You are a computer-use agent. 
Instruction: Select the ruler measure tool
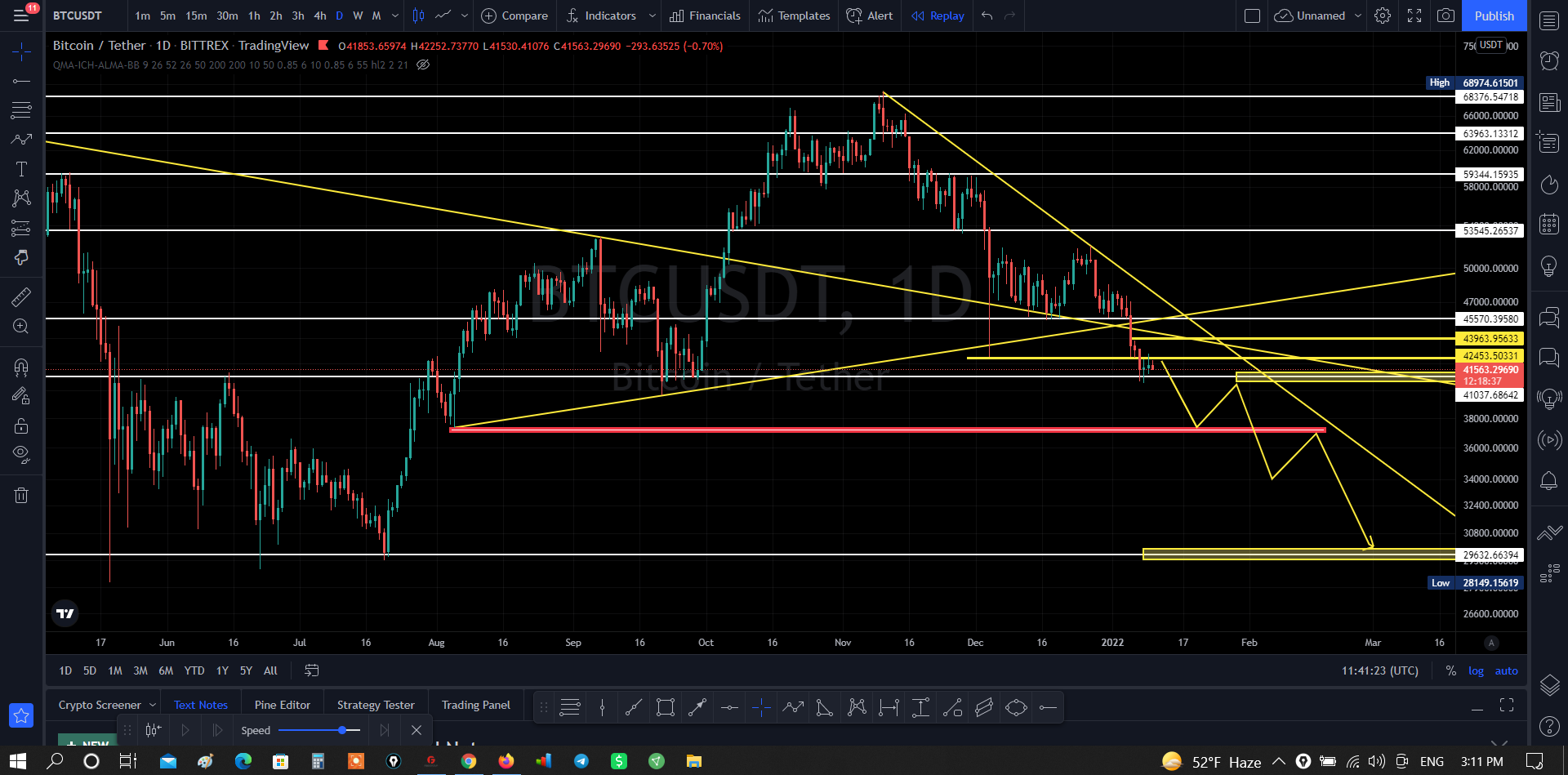click(x=21, y=296)
